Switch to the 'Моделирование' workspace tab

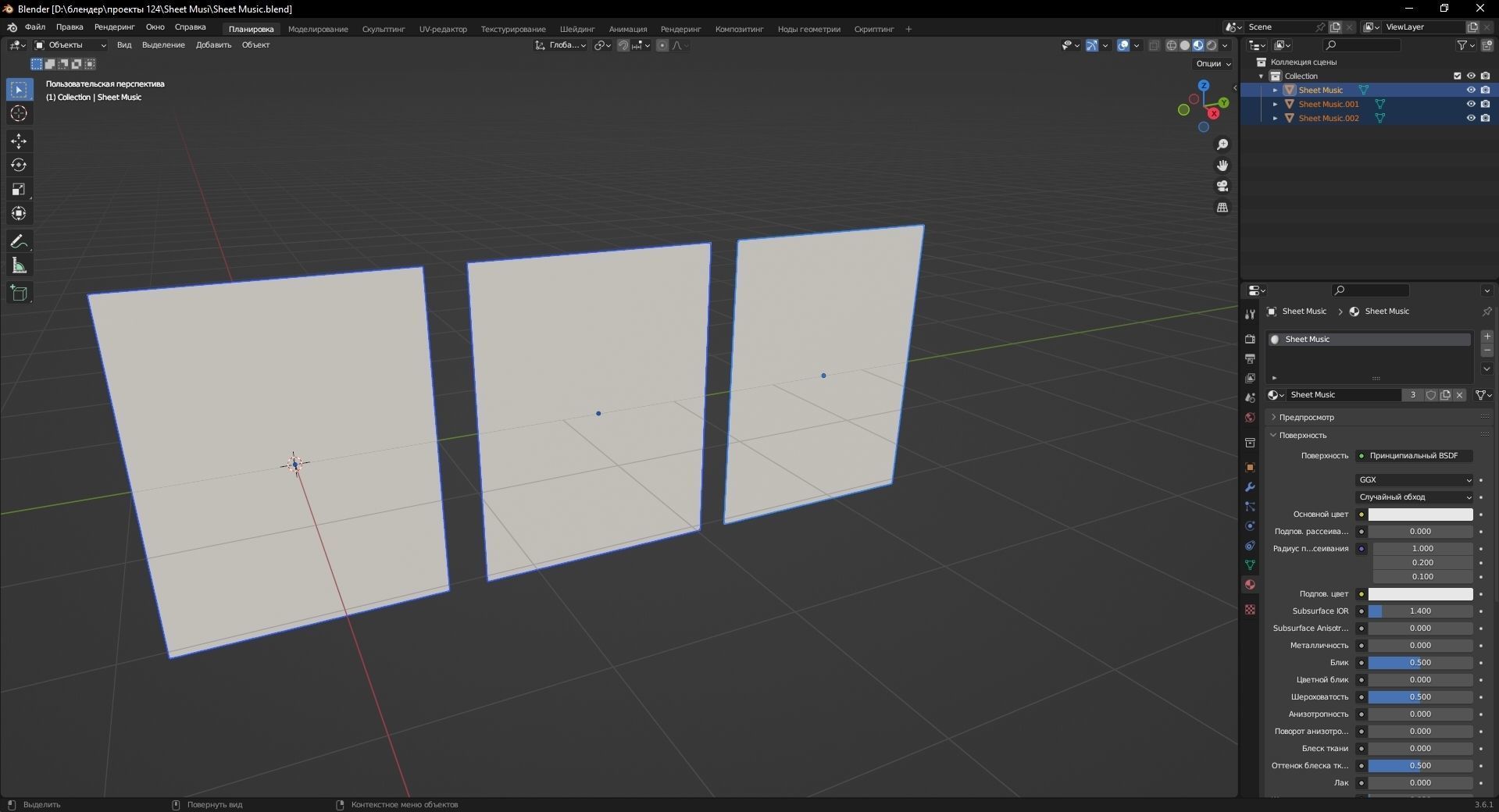(x=318, y=30)
